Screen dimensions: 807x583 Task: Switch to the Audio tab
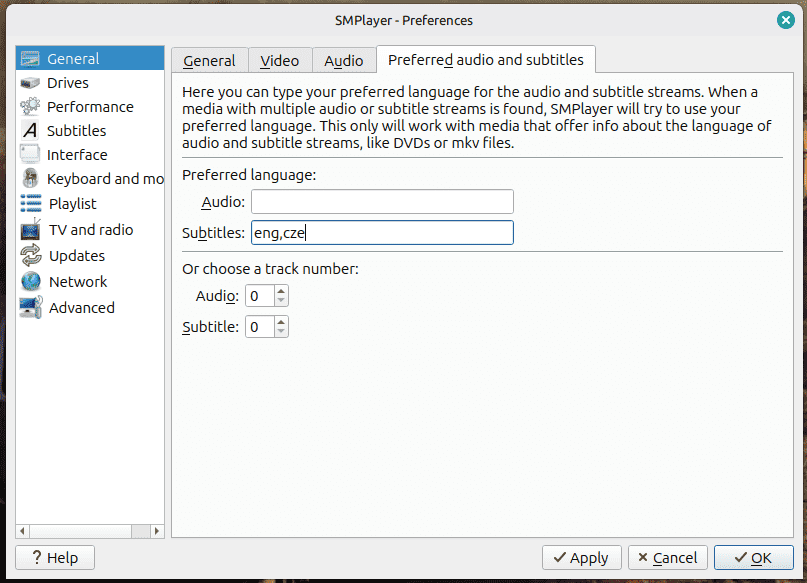(x=344, y=61)
